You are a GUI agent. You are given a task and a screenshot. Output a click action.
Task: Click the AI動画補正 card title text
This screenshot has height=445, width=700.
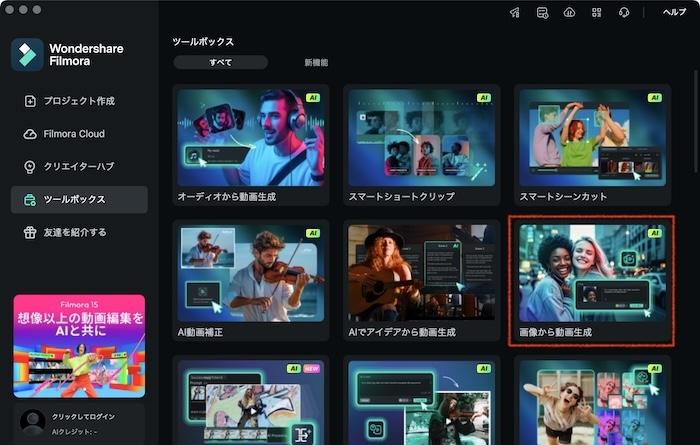200,332
